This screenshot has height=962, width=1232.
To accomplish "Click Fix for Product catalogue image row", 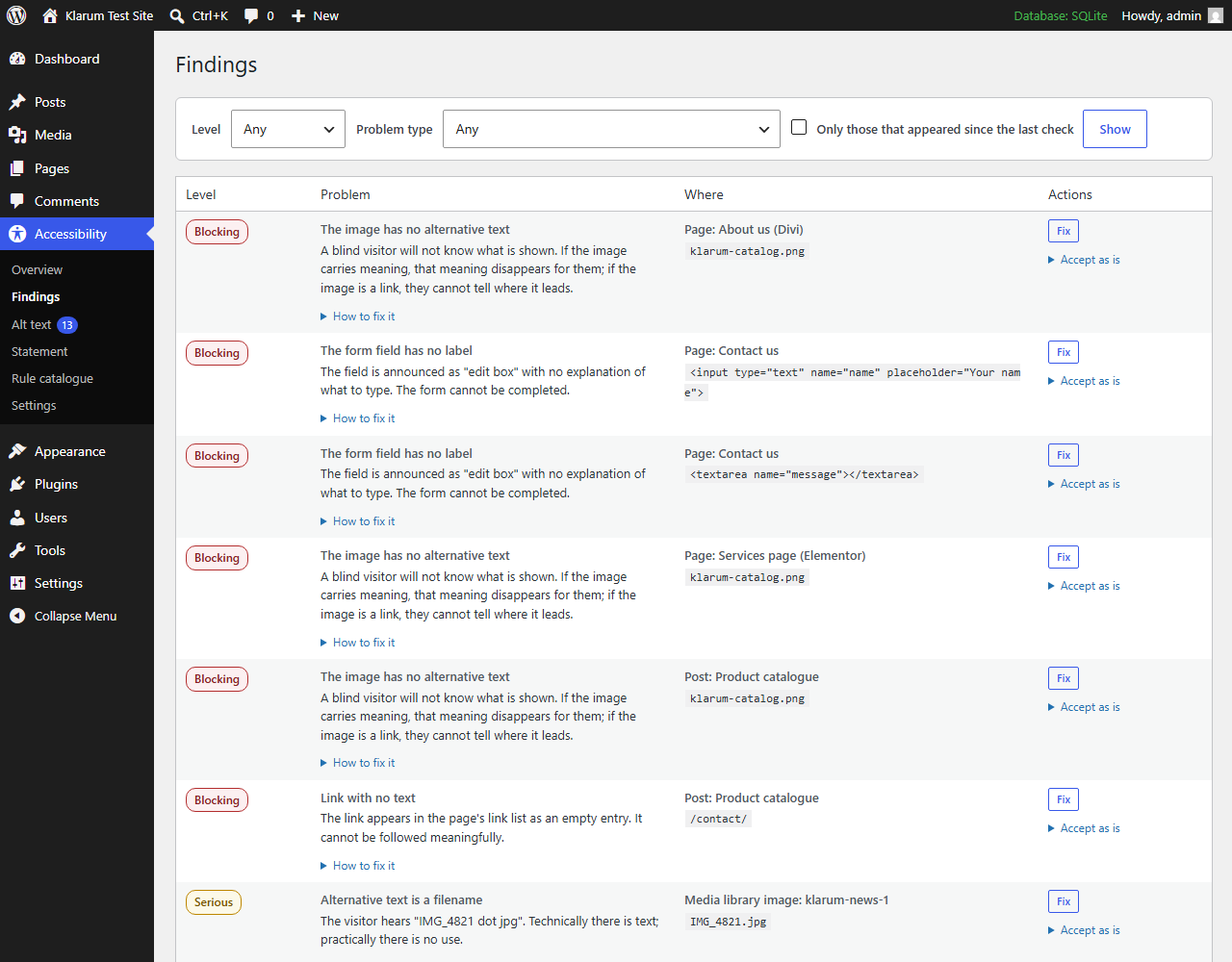I will point(1064,678).
